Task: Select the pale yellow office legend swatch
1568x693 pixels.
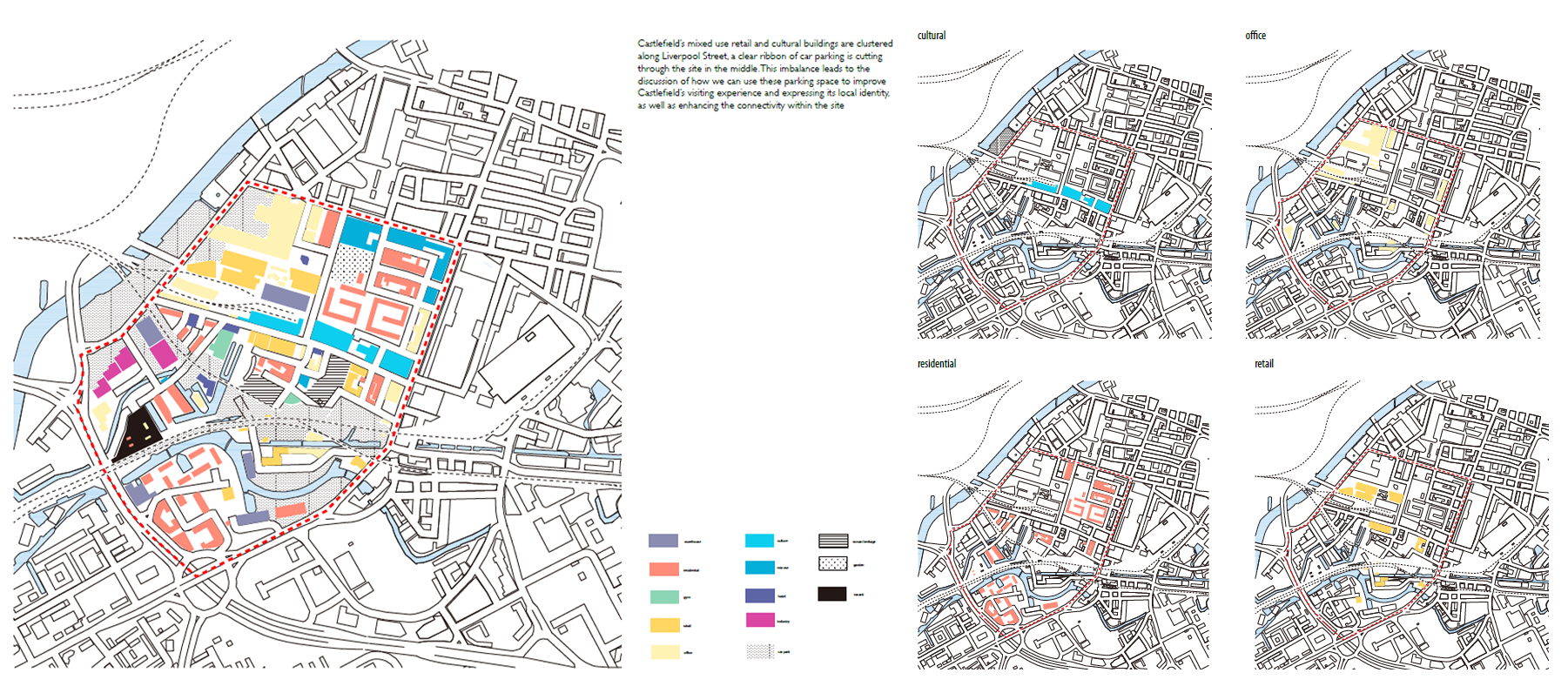Action: (x=663, y=652)
